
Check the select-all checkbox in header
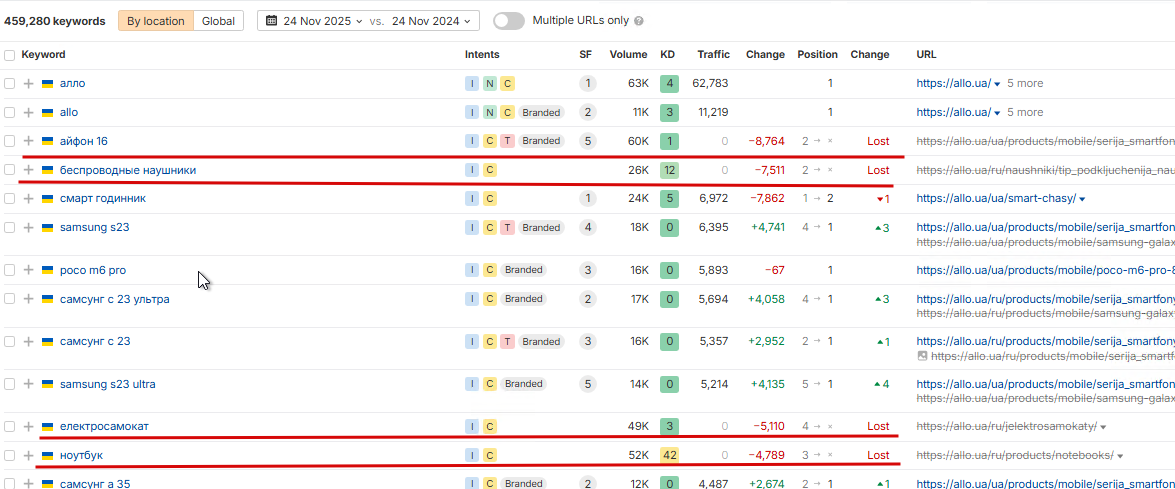9,55
